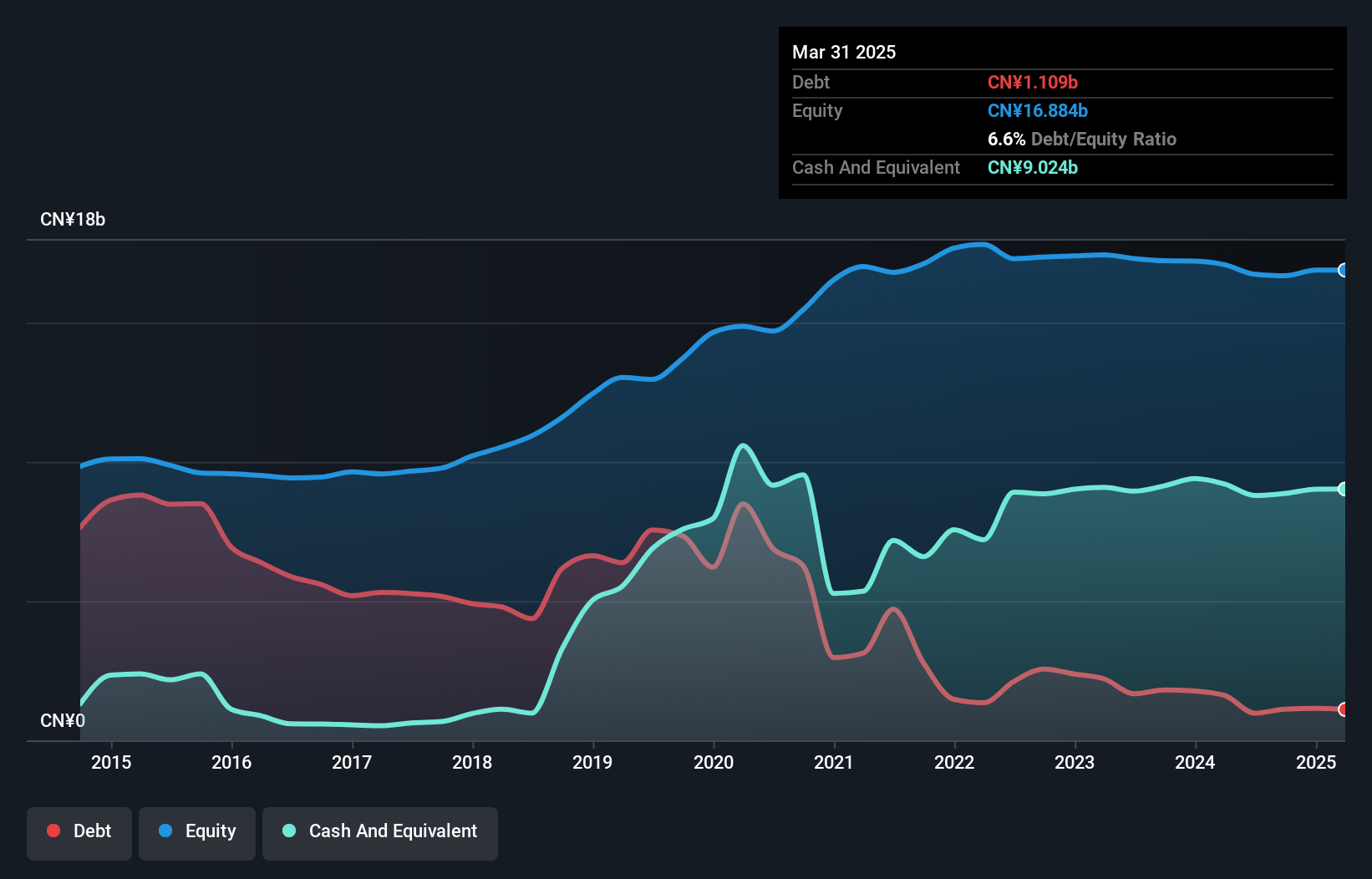The image size is (1372, 879).
Task: Click the CN¥1.109b debt value
Action: pyautogui.click(x=1033, y=82)
